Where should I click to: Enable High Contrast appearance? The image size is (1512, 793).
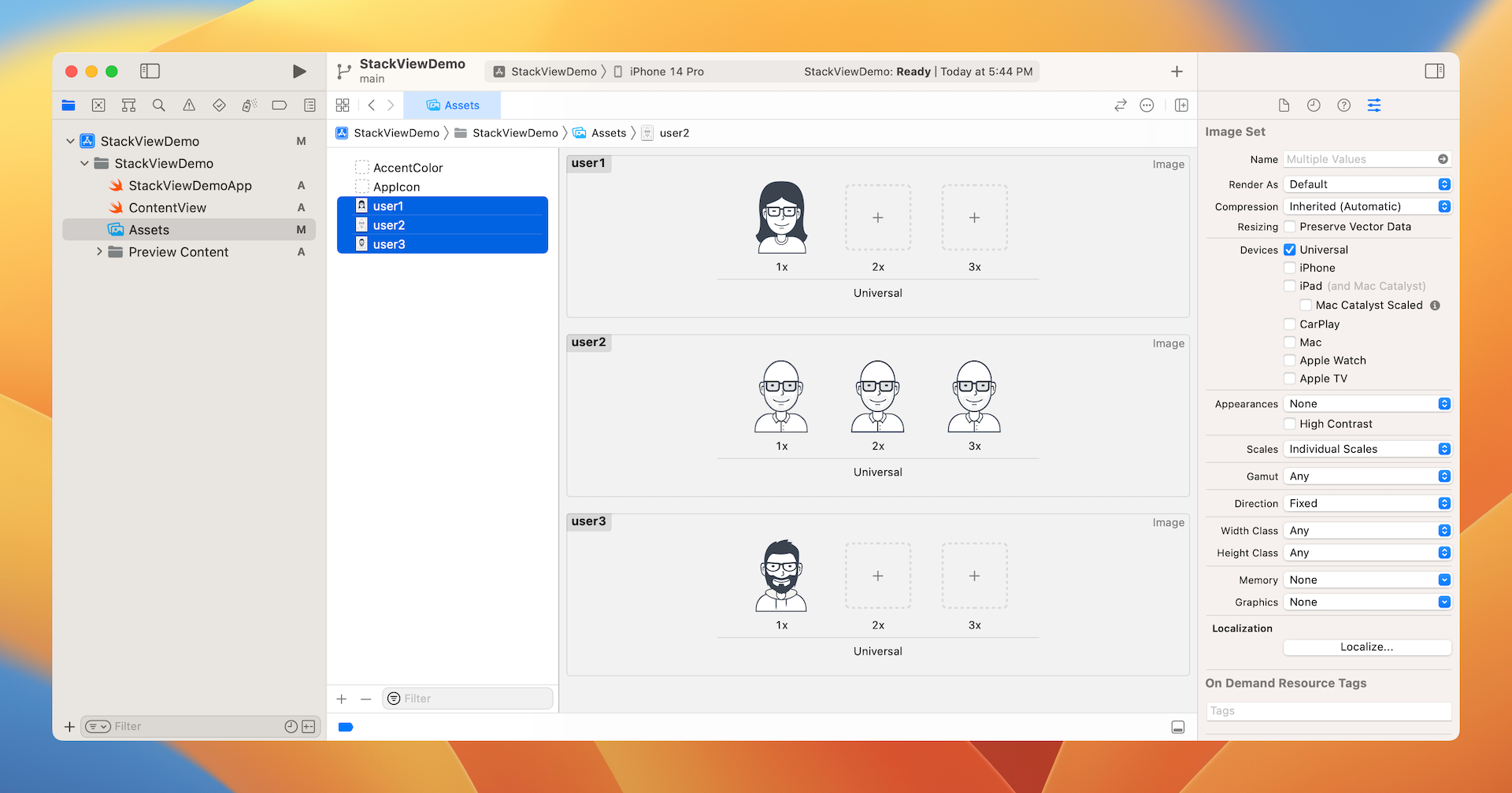point(1290,424)
